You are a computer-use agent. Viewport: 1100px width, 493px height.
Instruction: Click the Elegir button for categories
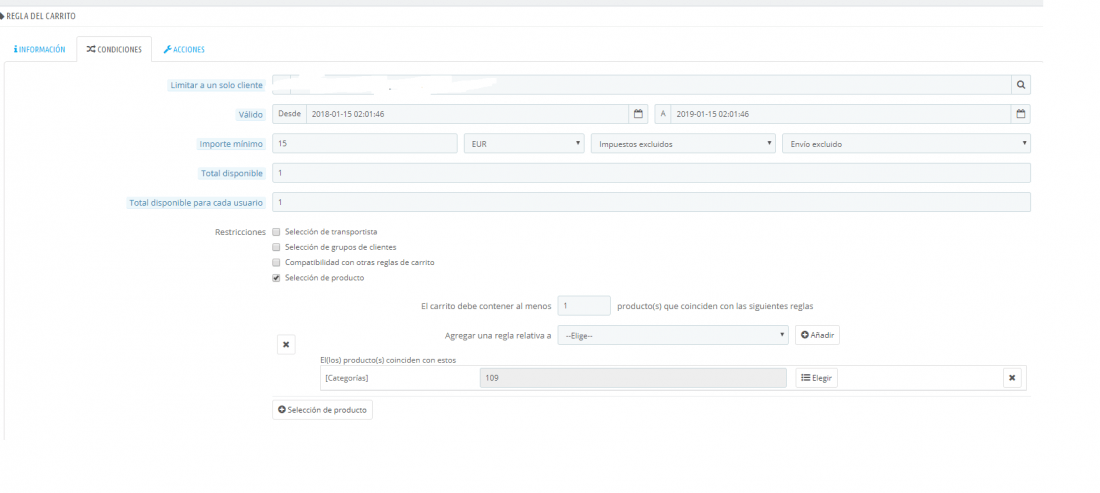tap(817, 378)
